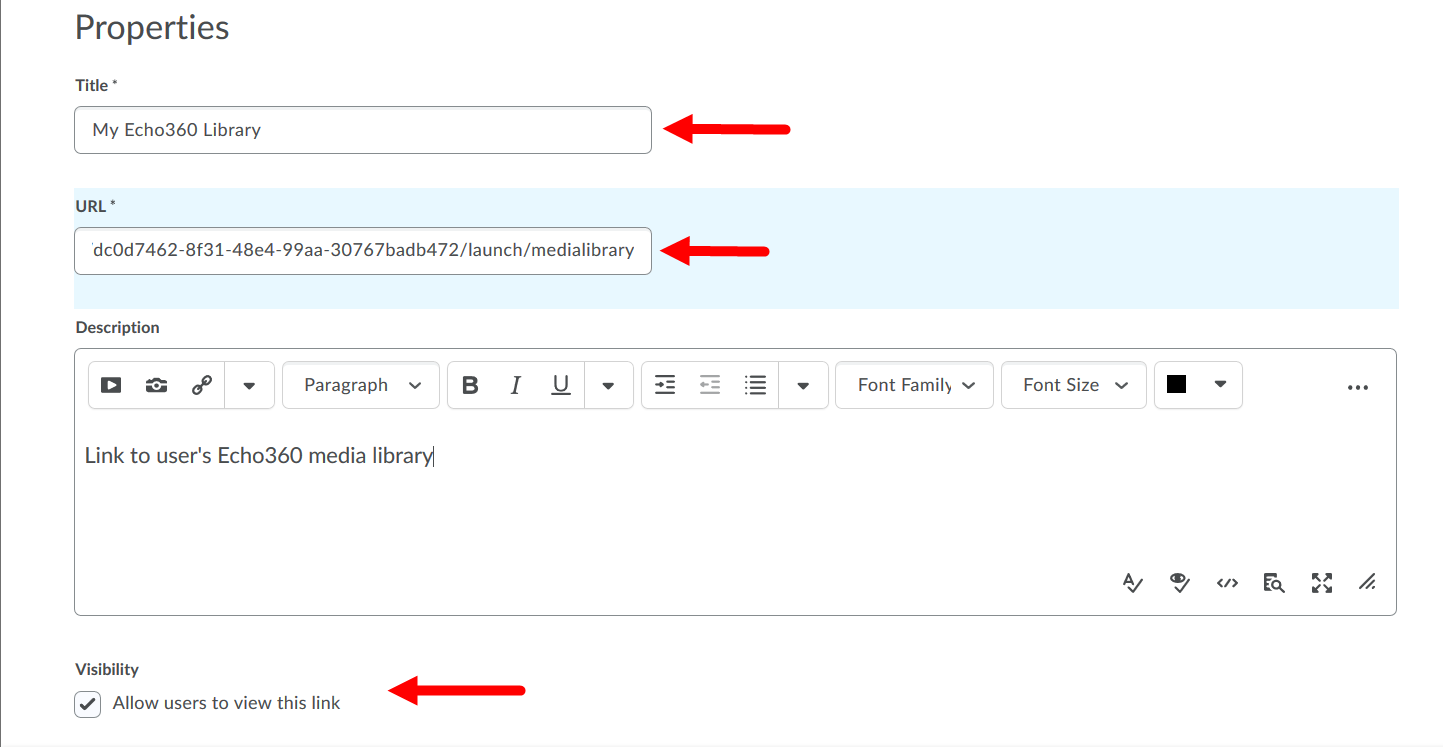
Task: Open the HTML source code editor
Action: click(x=1227, y=583)
